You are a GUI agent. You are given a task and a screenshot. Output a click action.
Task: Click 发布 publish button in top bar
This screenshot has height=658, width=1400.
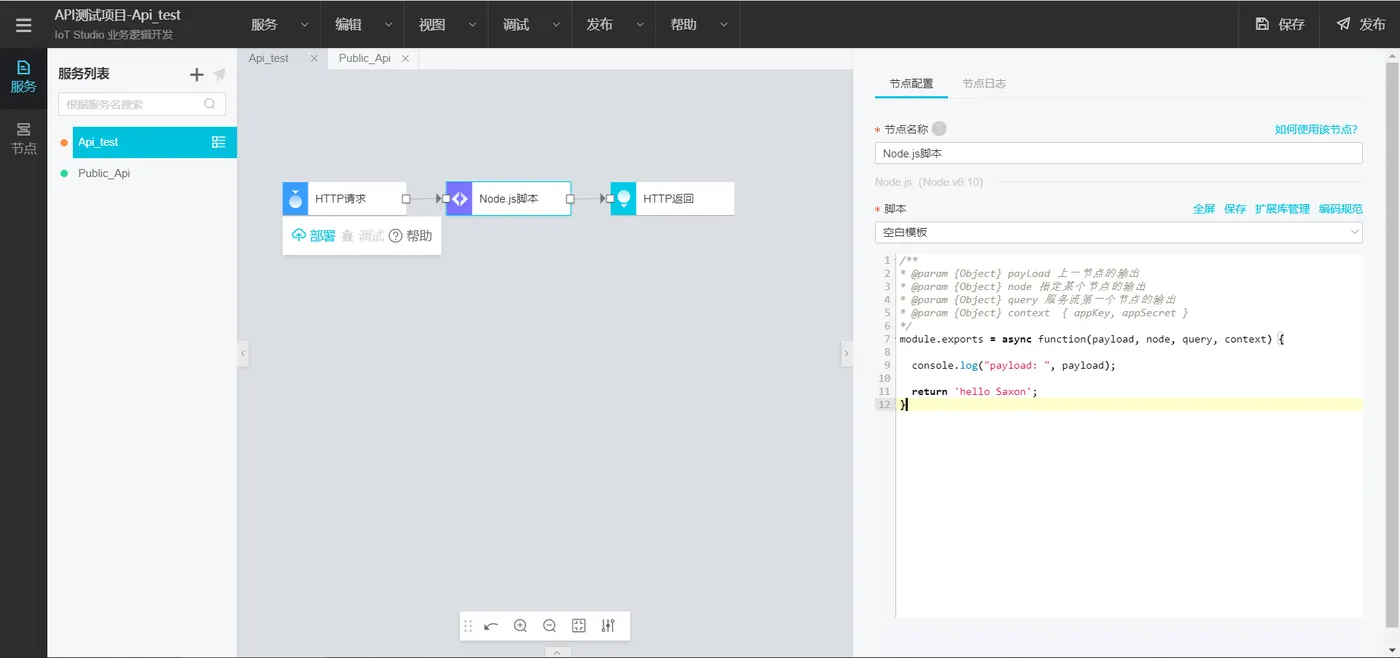(x=1361, y=24)
